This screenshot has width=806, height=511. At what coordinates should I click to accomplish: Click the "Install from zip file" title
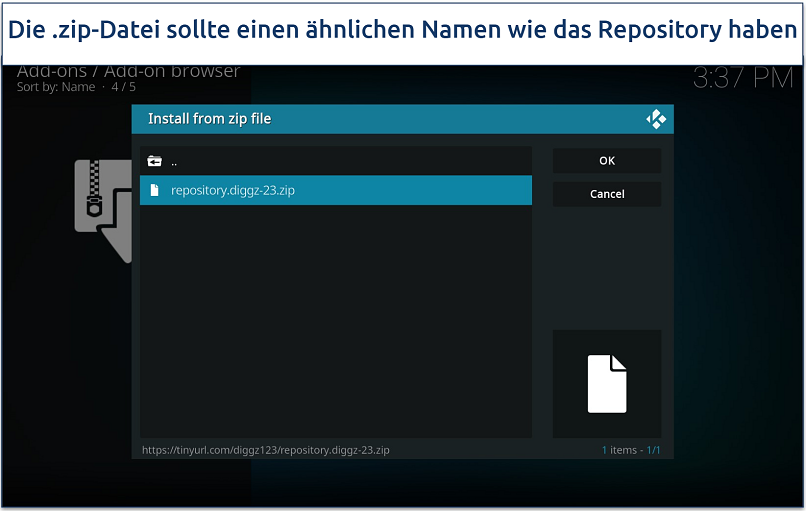(x=210, y=119)
